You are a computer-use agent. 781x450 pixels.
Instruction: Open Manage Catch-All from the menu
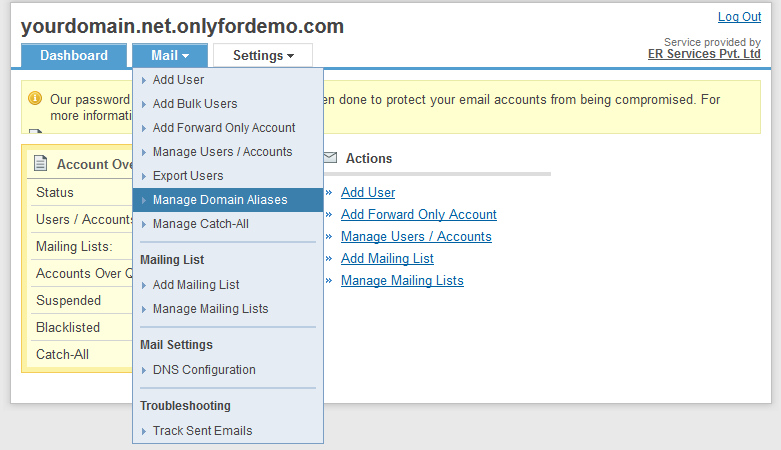(200, 224)
